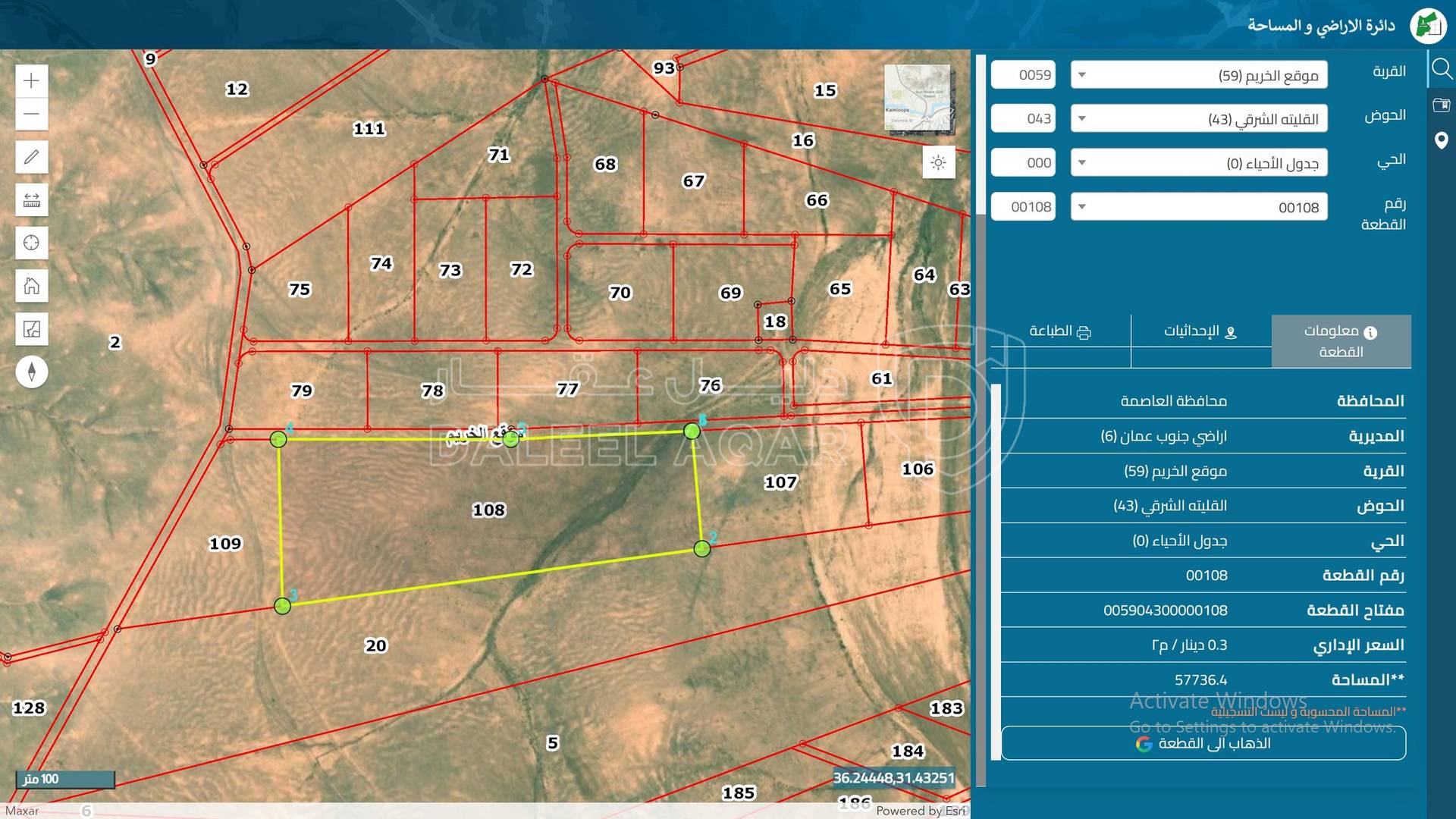1456x819 pixels.
Task: Click the village code field 0059
Action: [1023, 75]
